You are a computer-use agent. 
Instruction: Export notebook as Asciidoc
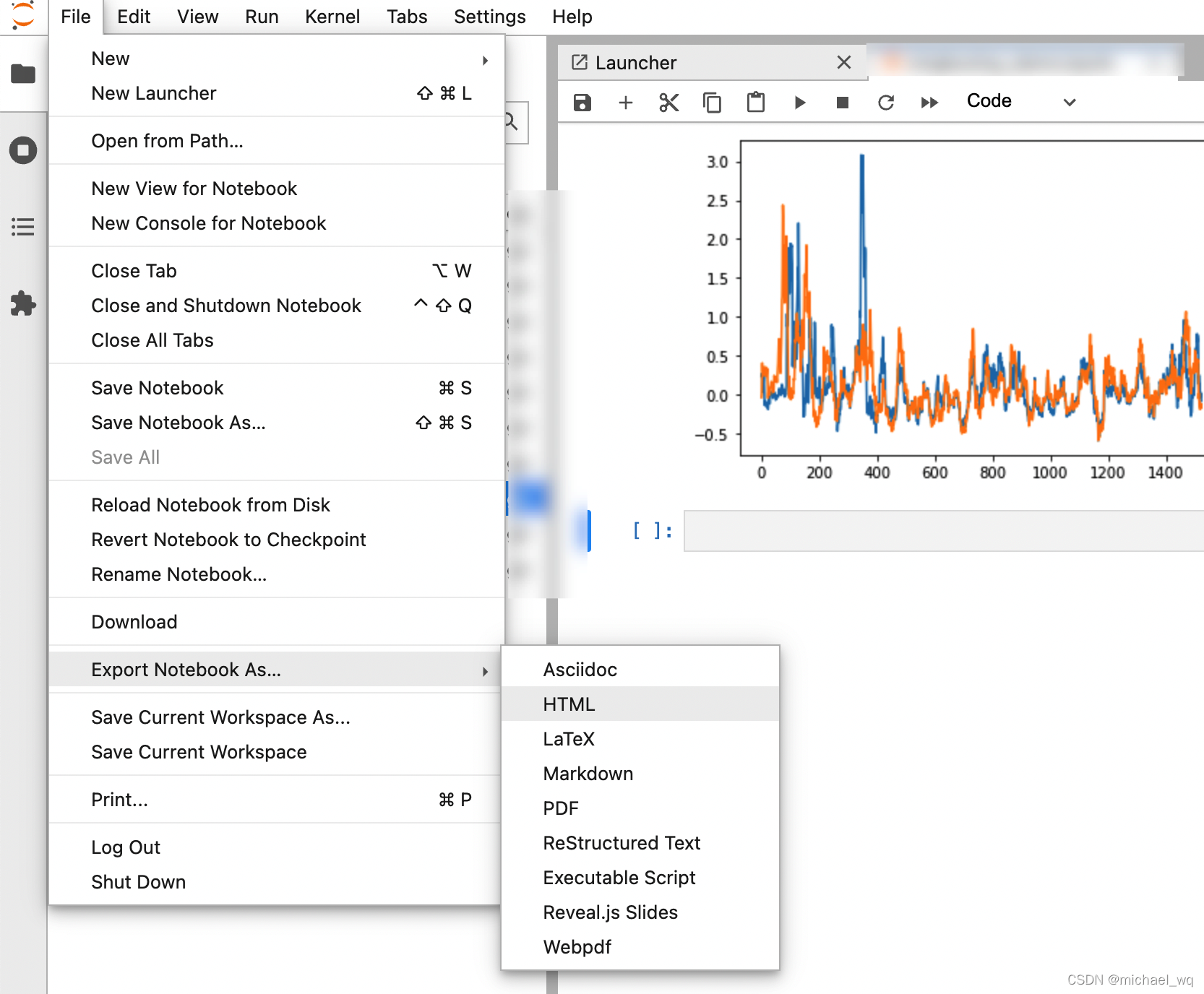click(640, 670)
